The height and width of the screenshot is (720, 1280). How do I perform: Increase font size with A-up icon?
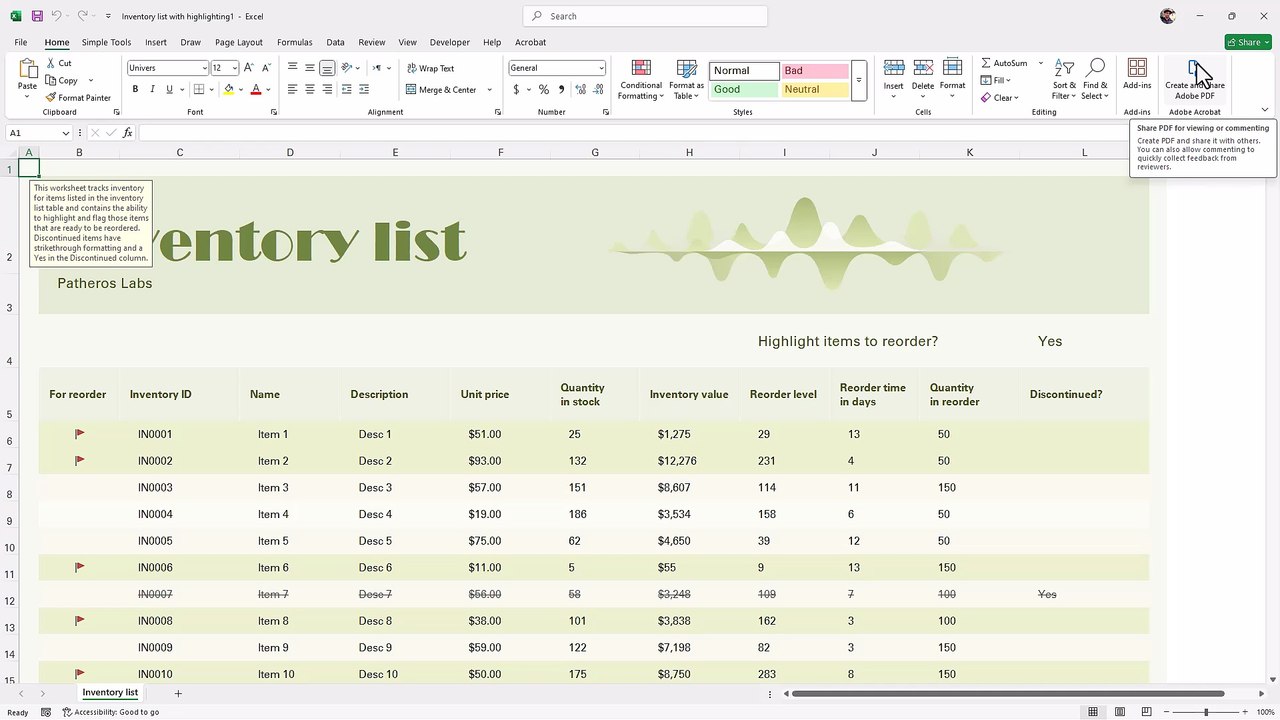(x=250, y=68)
